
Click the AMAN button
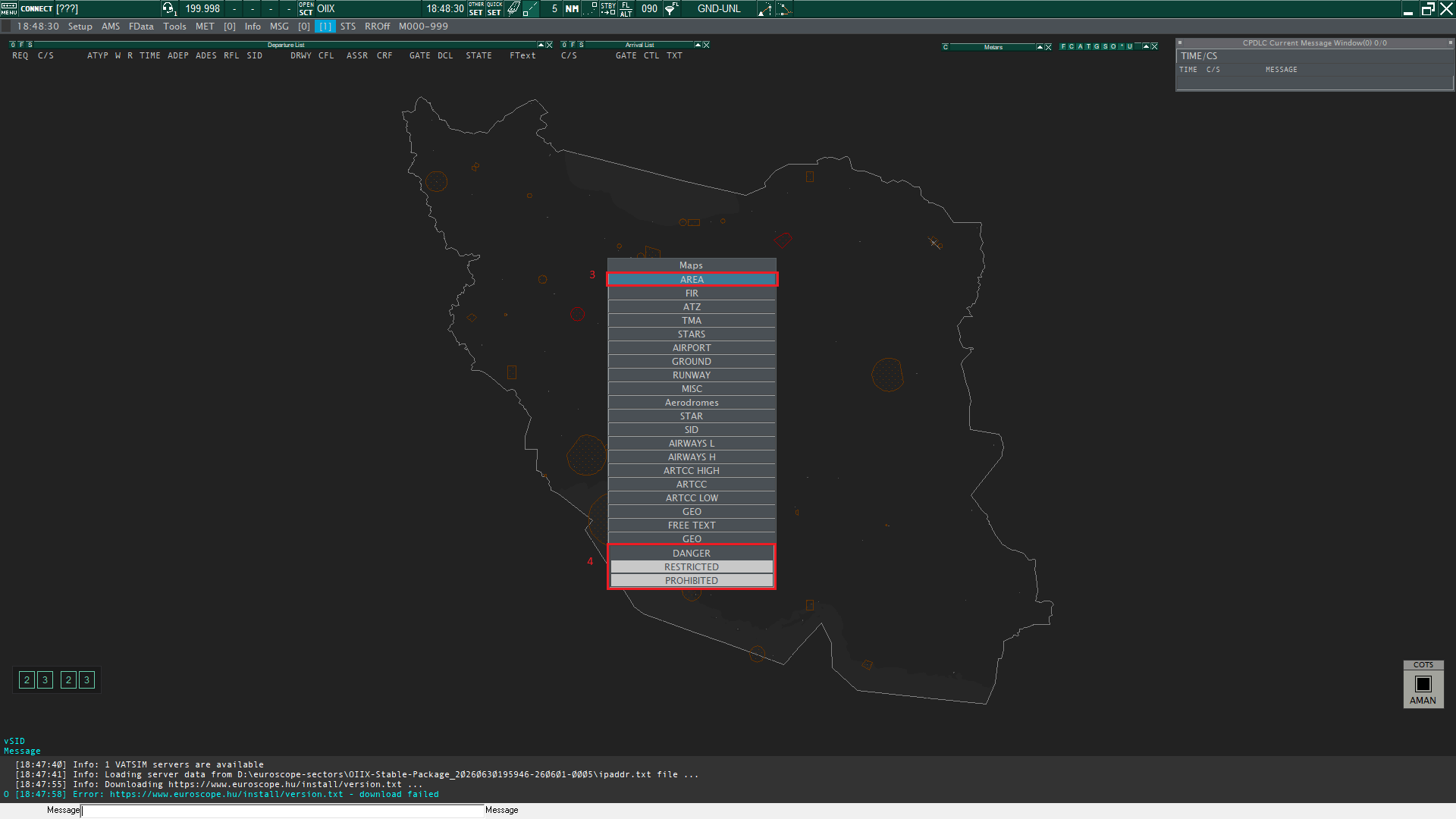click(1423, 701)
